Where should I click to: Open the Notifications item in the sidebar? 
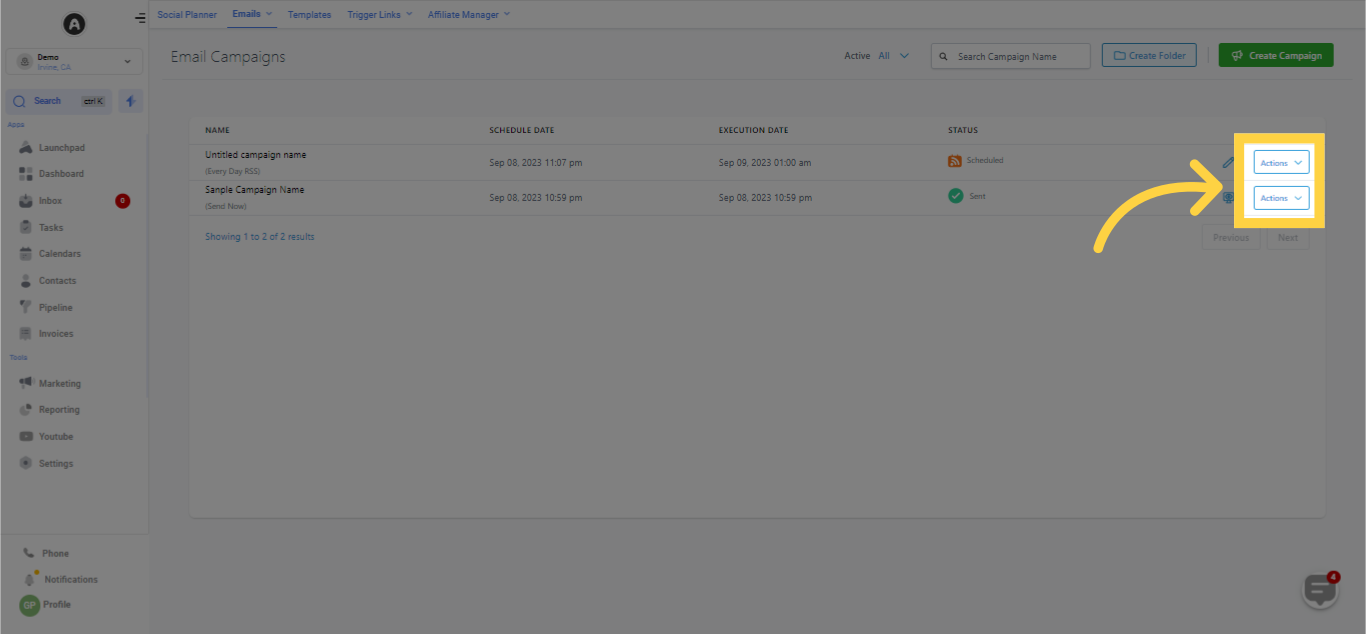(x=66, y=579)
